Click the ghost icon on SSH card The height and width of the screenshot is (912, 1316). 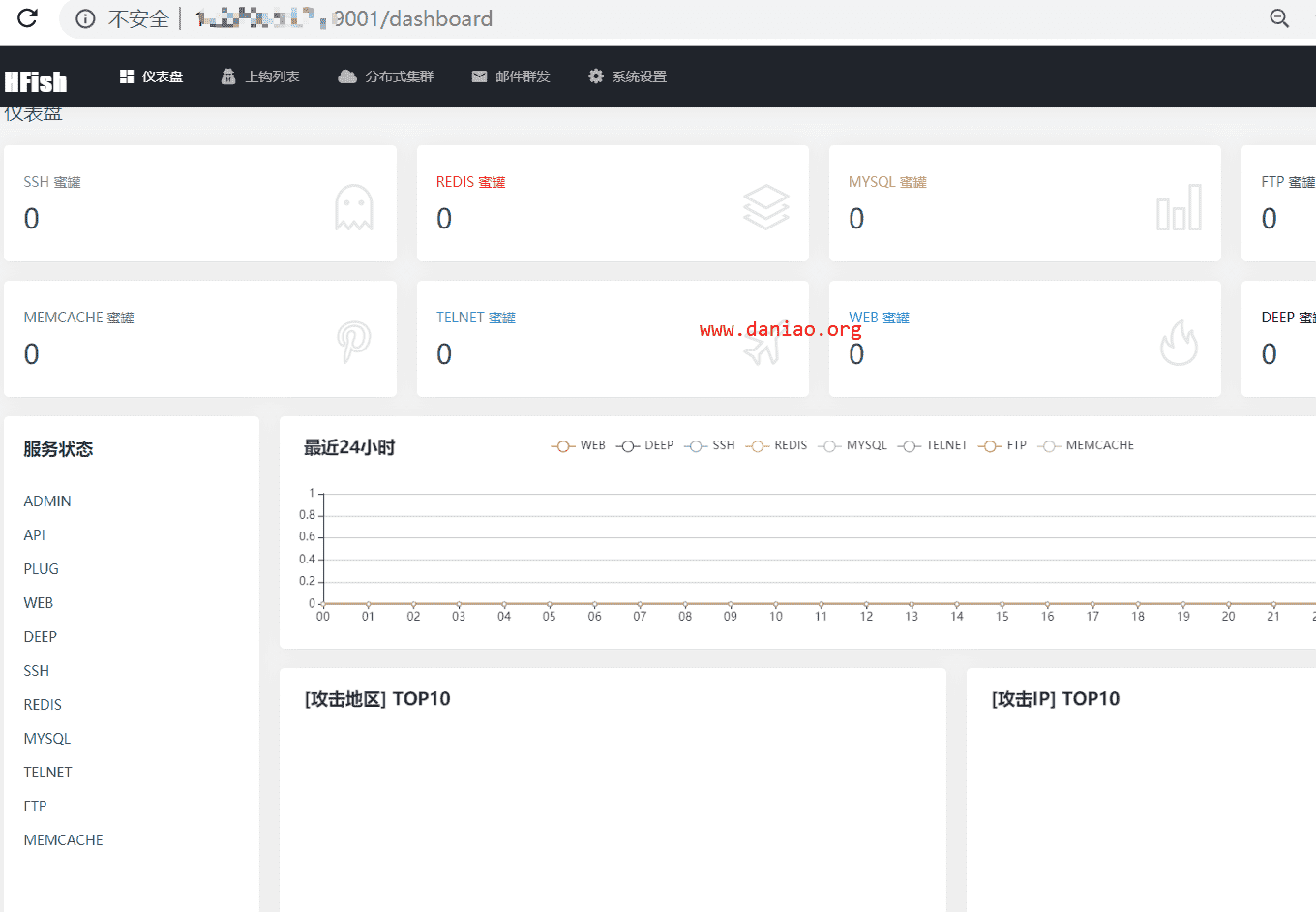[353, 207]
